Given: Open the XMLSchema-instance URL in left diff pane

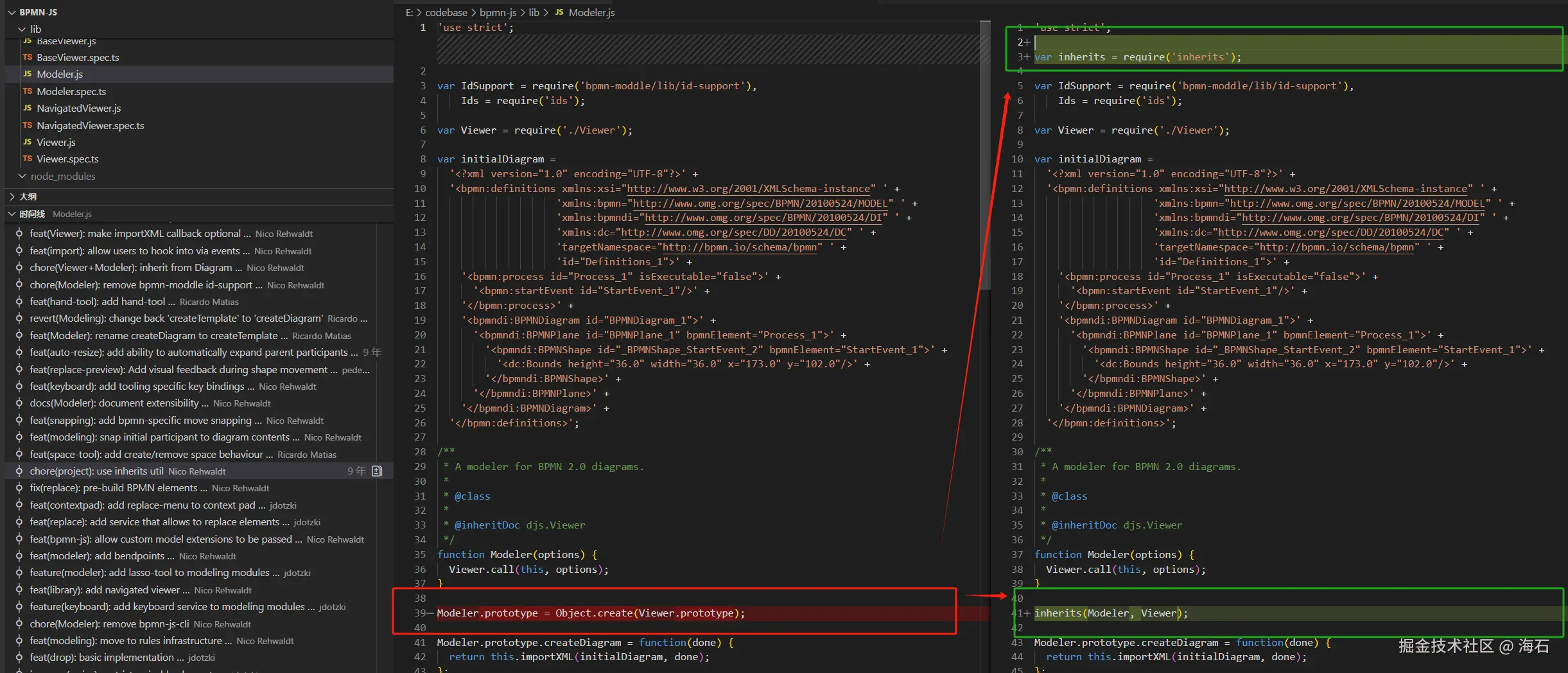Looking at the screenshot, I should 748,189.
